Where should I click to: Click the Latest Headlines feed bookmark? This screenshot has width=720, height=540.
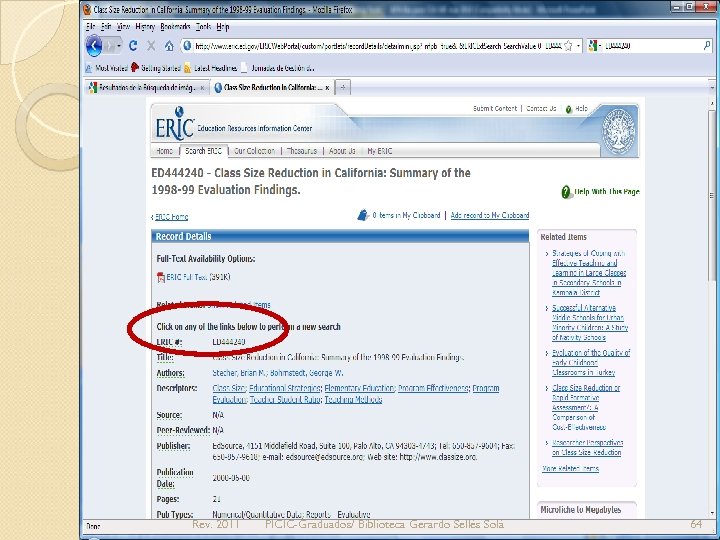(x=210, y=68)
